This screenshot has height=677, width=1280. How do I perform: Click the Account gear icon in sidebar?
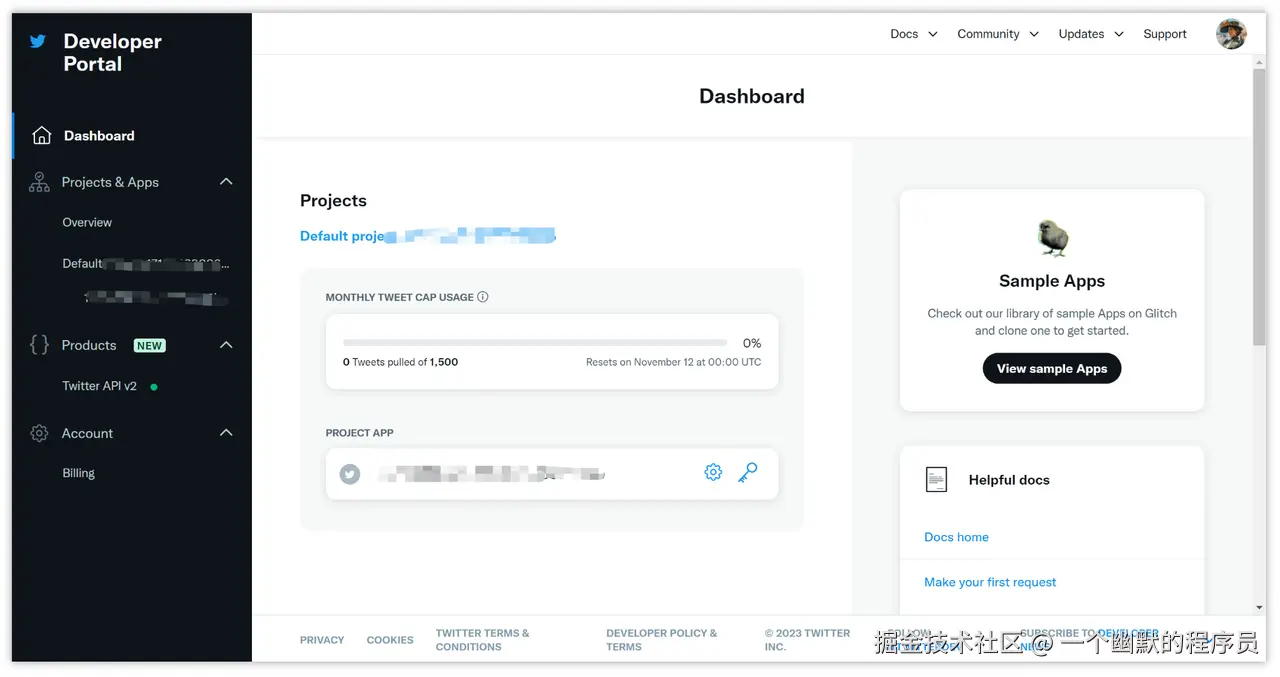click(x=39, y=433)
